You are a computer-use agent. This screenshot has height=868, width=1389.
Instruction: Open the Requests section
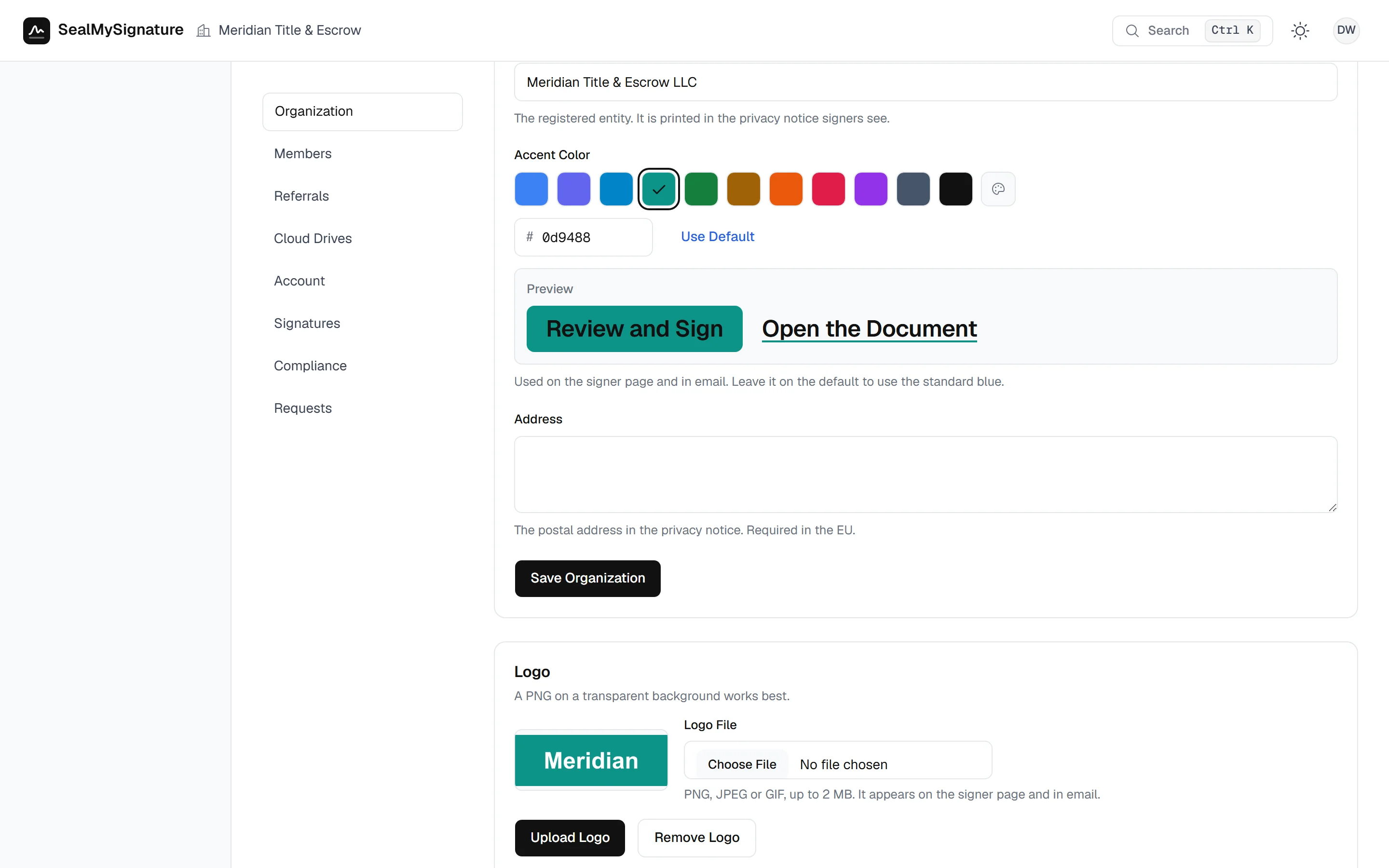(363, 409)
